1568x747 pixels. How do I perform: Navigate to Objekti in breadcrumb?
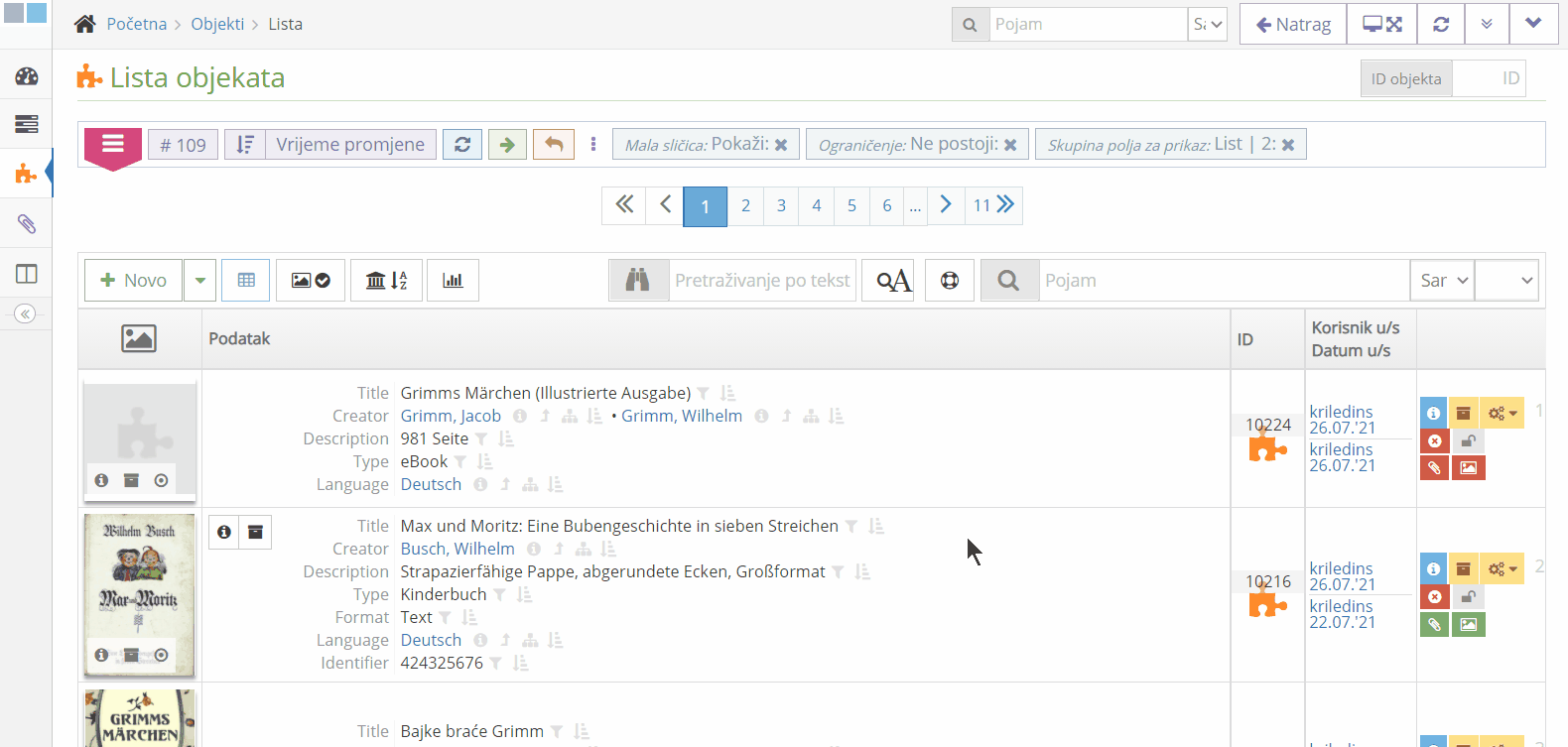tap(217, 24)
